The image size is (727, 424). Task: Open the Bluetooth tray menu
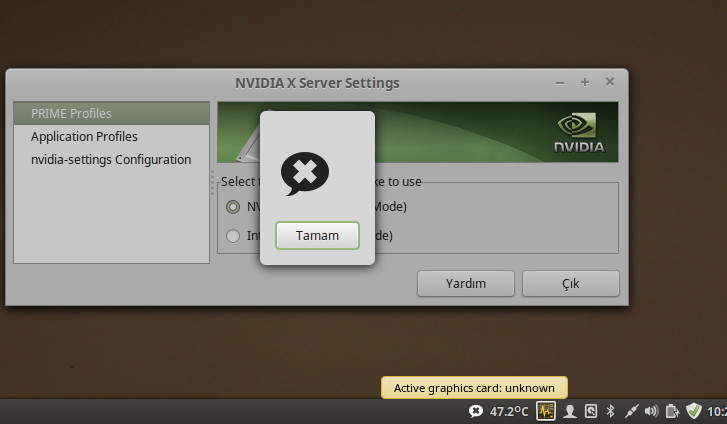tap(611, 411)
